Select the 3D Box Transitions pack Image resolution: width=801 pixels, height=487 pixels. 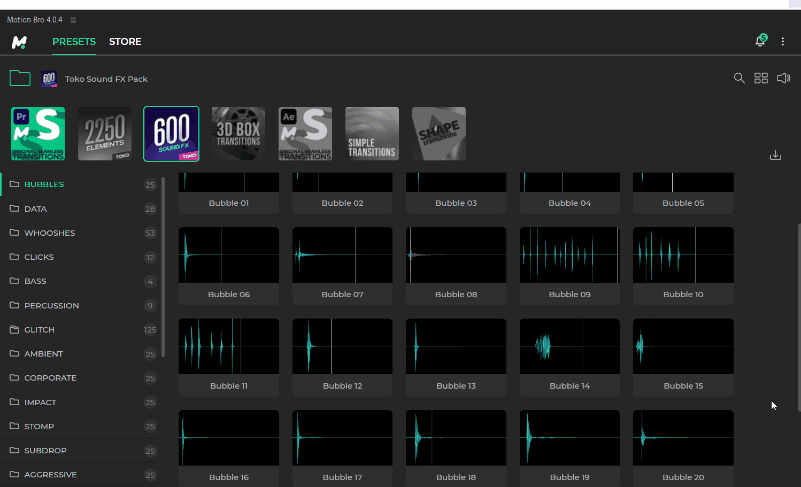pyautogui.click(x=238, y=133)
